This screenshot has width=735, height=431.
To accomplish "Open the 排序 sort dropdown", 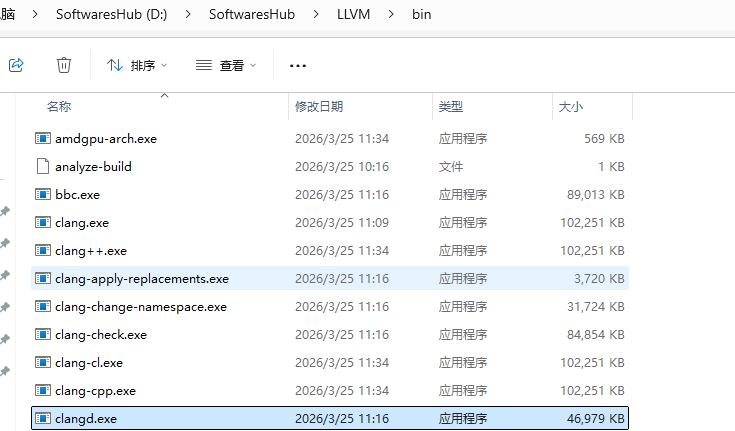I will click(137, 65).
